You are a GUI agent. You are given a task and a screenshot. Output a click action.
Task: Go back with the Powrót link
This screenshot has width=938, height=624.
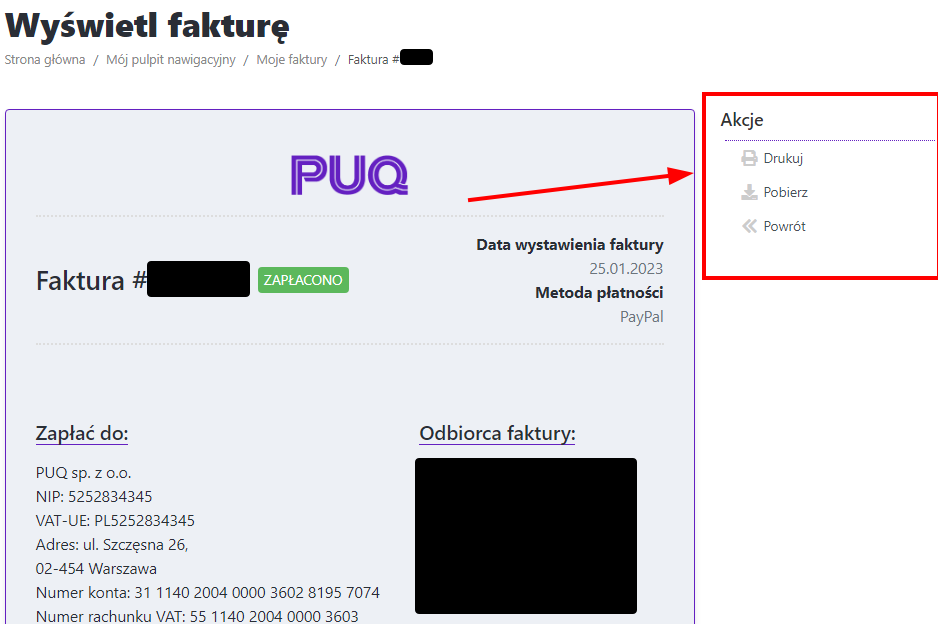[784, 227]
